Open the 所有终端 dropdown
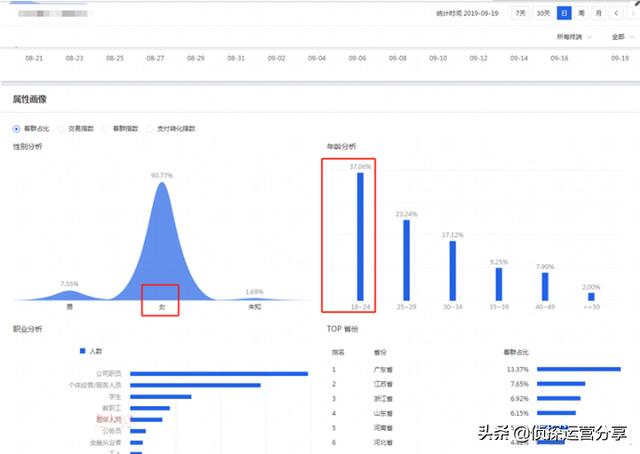This screenshot has width=640, height=454. click(573, 37)
